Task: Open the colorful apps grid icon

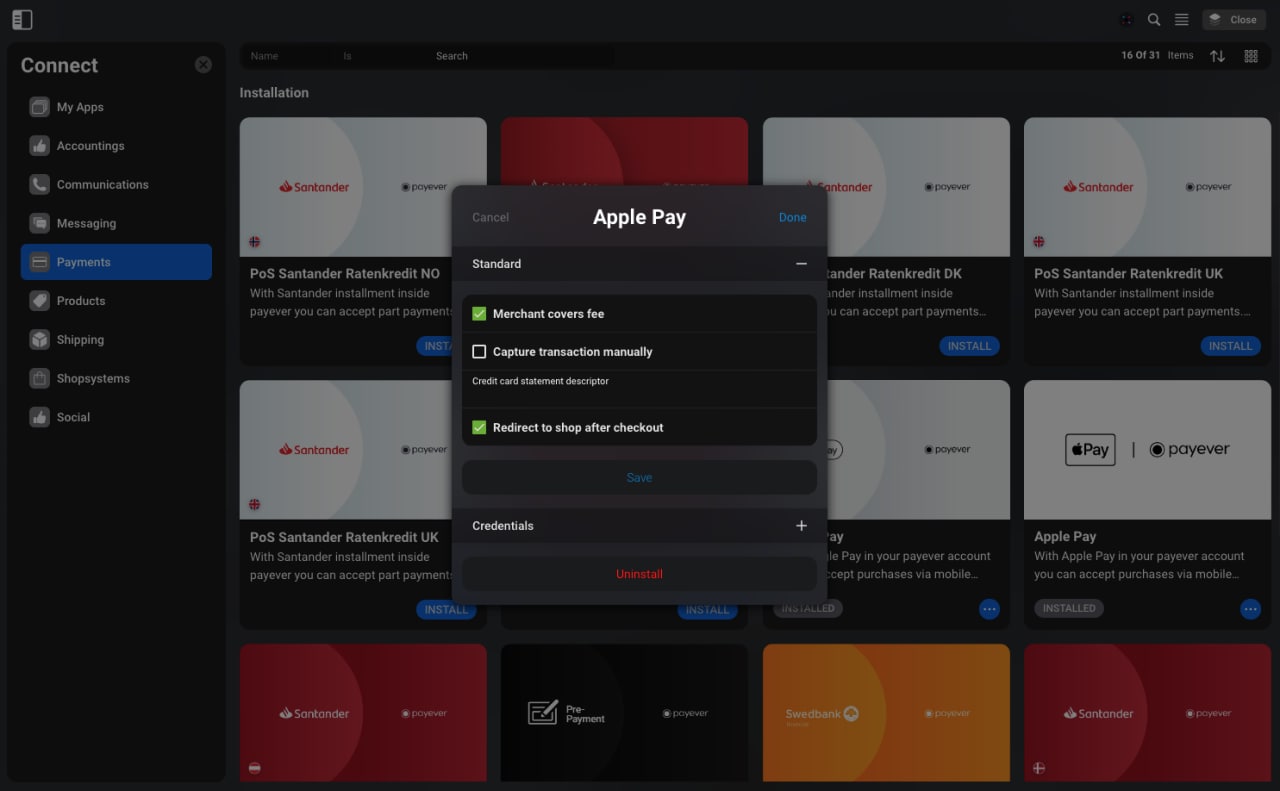Action: pos(1127,20)
